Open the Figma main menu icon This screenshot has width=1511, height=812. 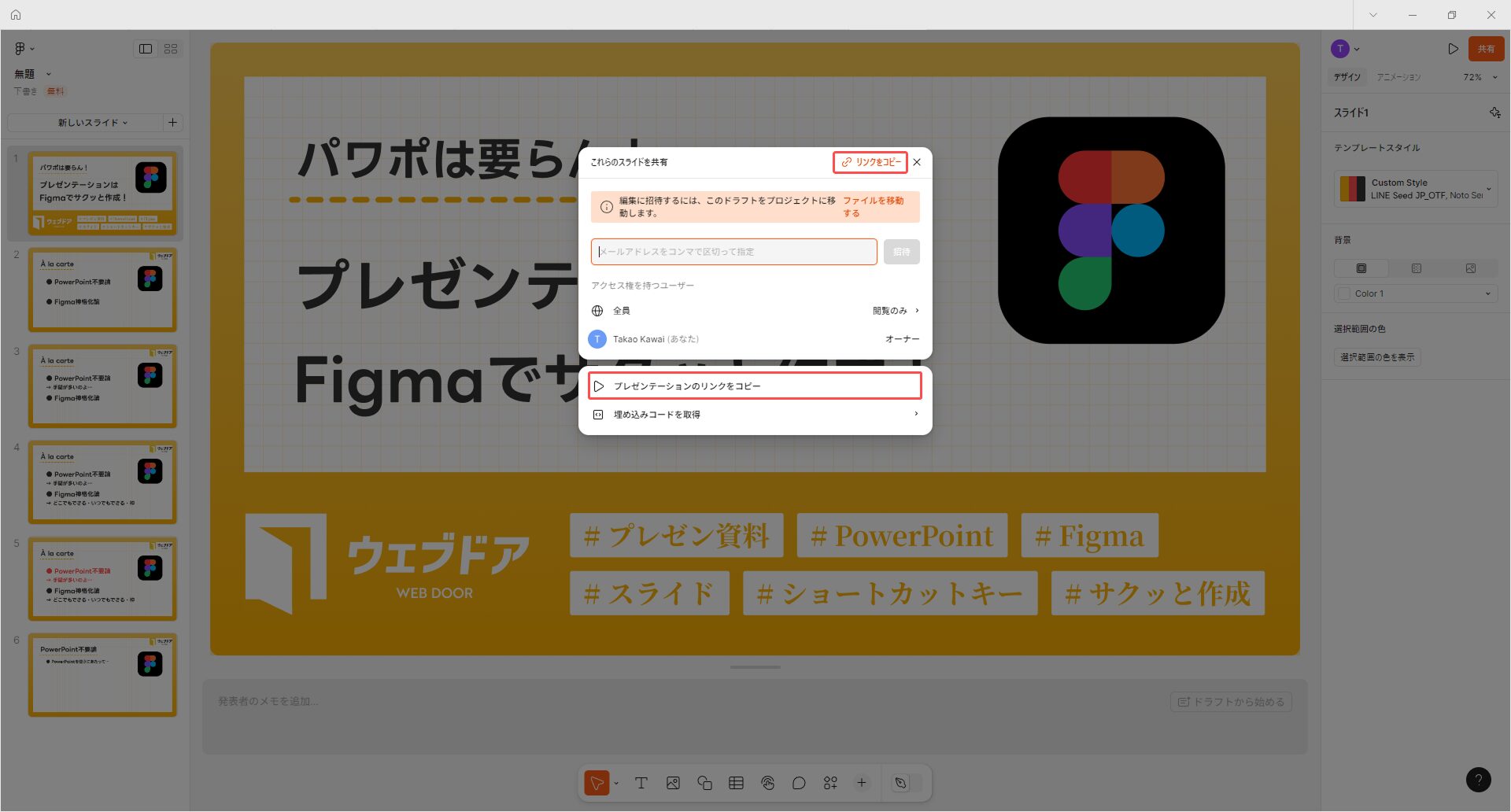20,49
